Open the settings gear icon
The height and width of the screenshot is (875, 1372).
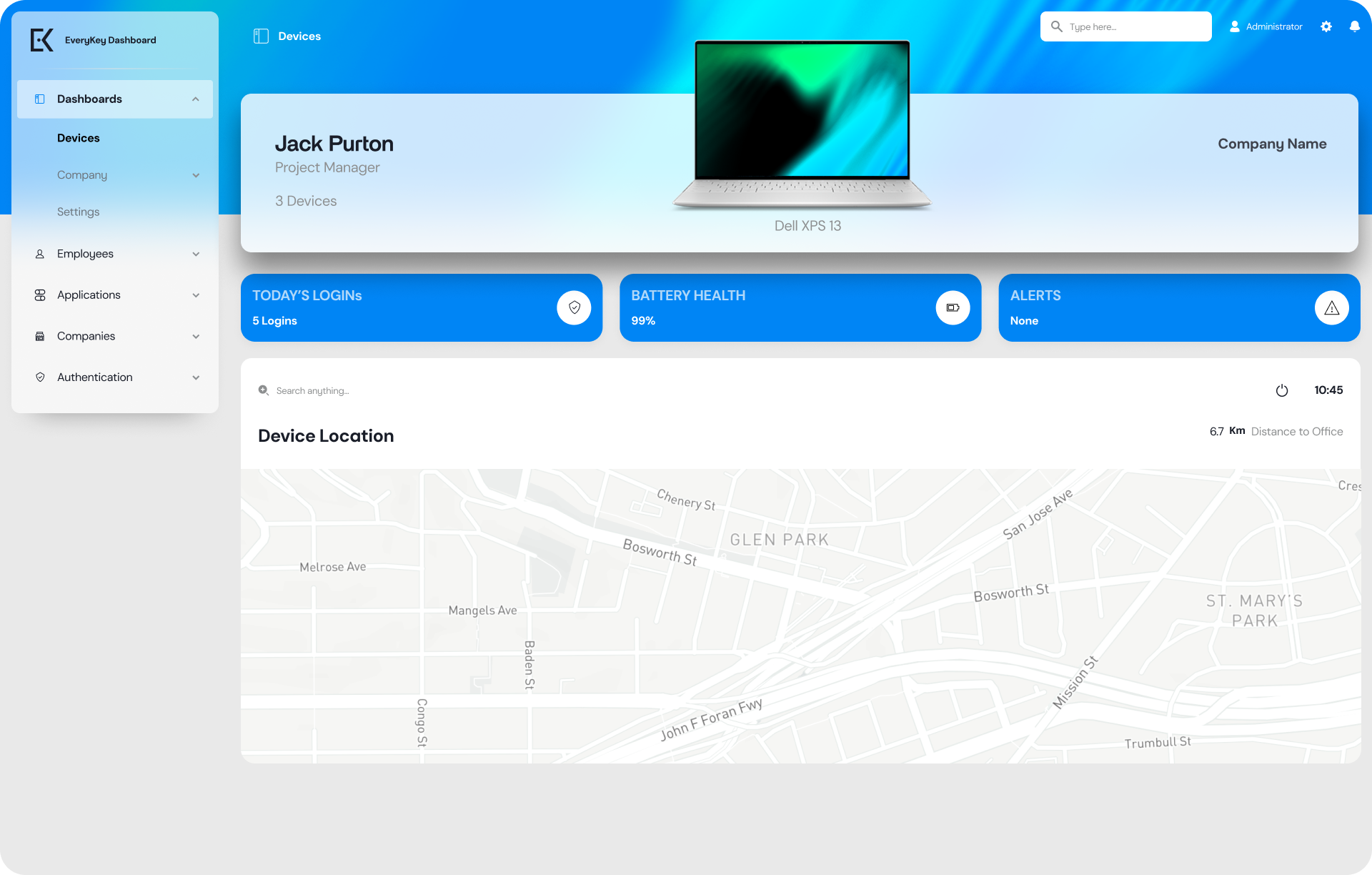coord(1326,26)
